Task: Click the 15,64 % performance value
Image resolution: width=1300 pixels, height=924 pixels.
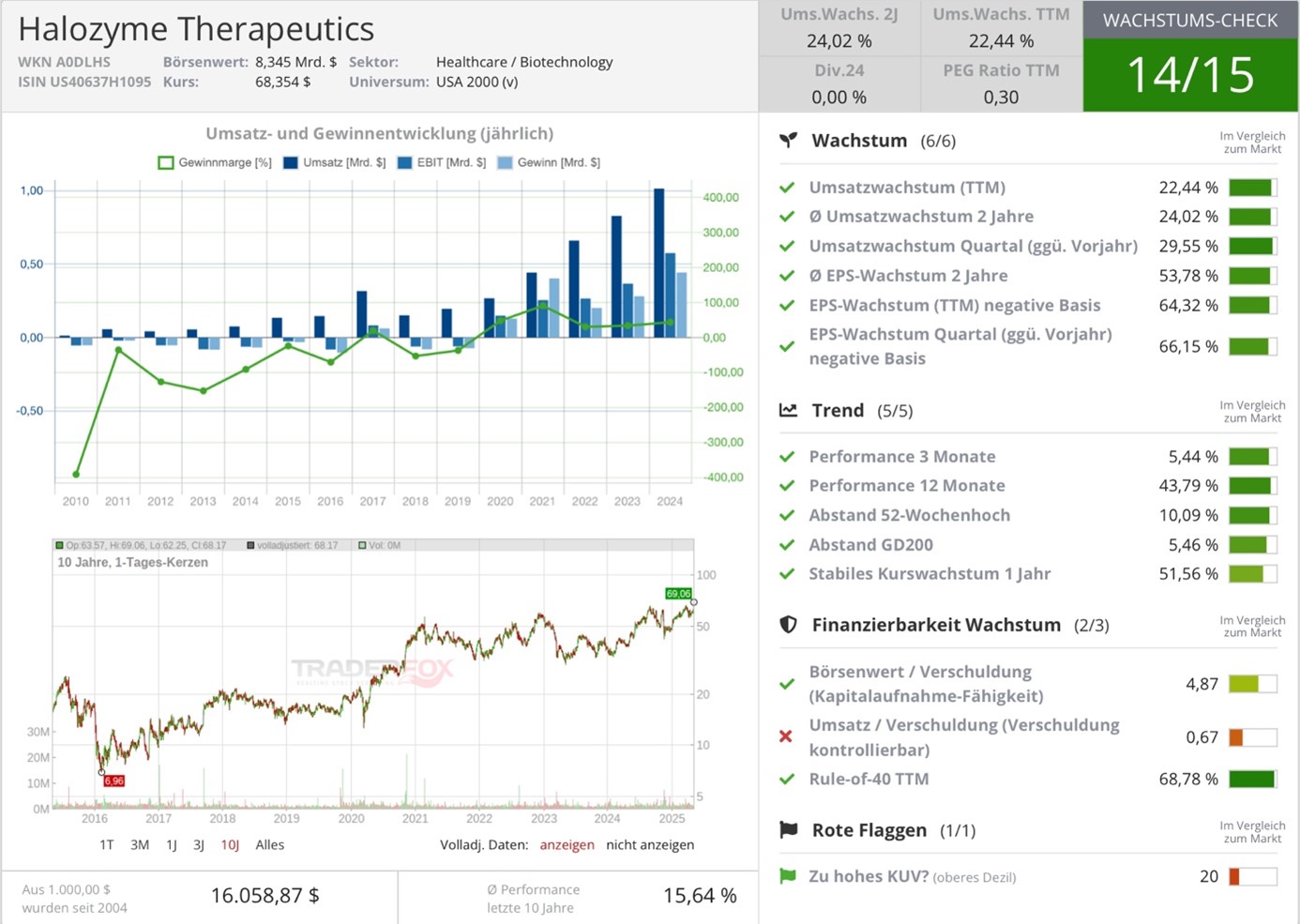Action: coord(700,896)
